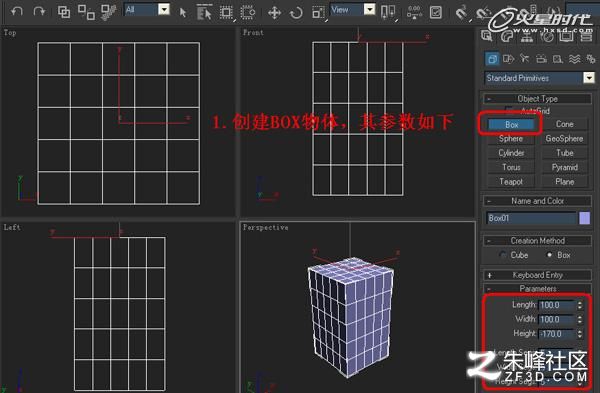This screenshot has height=393, width=600.
Task: Select the Geometry category icon
Action: (492, 59)
